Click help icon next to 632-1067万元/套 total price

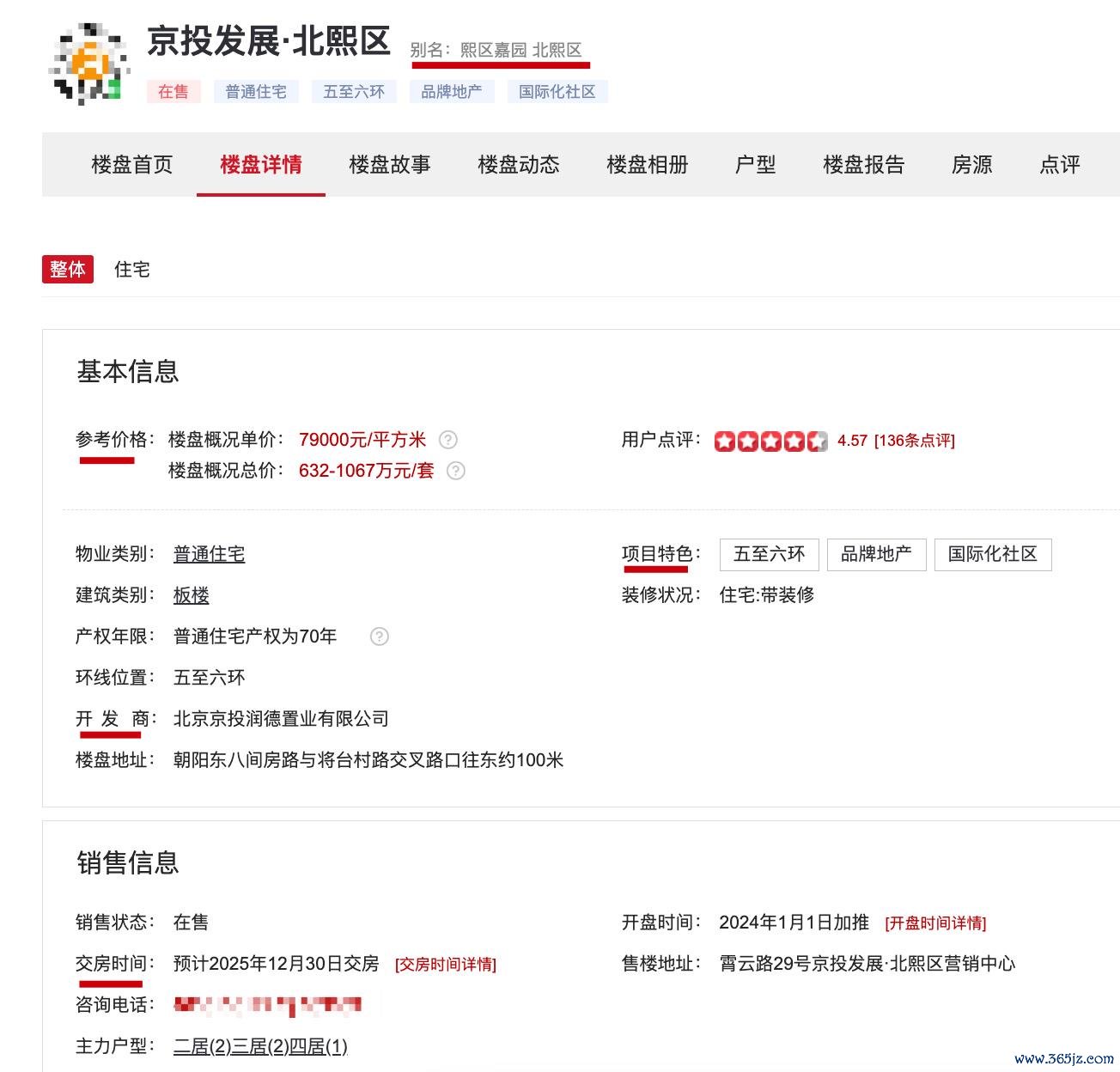pos(457,471)
